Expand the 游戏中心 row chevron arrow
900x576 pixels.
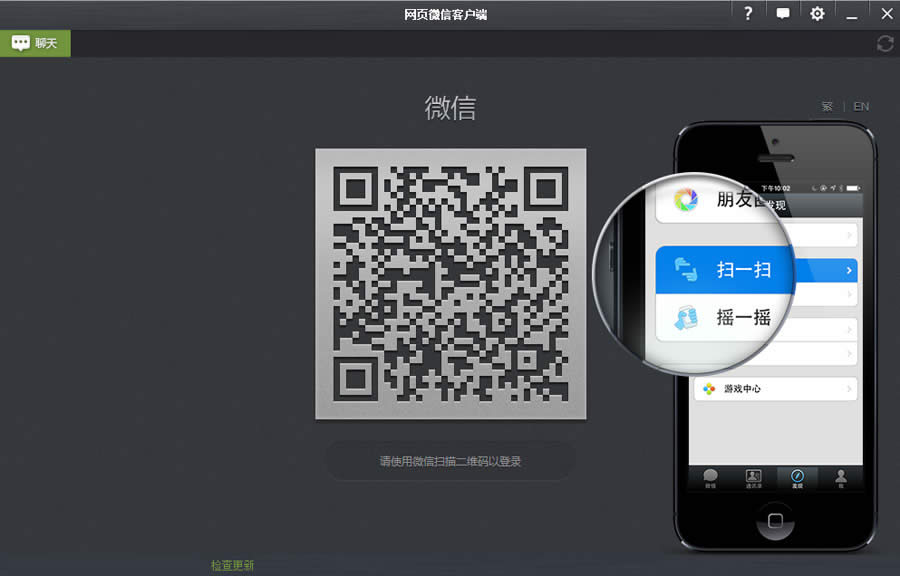click(849, 388)
